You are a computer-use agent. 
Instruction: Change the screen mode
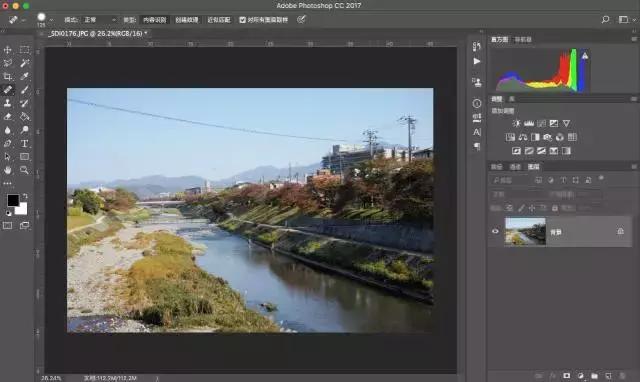pyautogui.click(x=24, y=226)
